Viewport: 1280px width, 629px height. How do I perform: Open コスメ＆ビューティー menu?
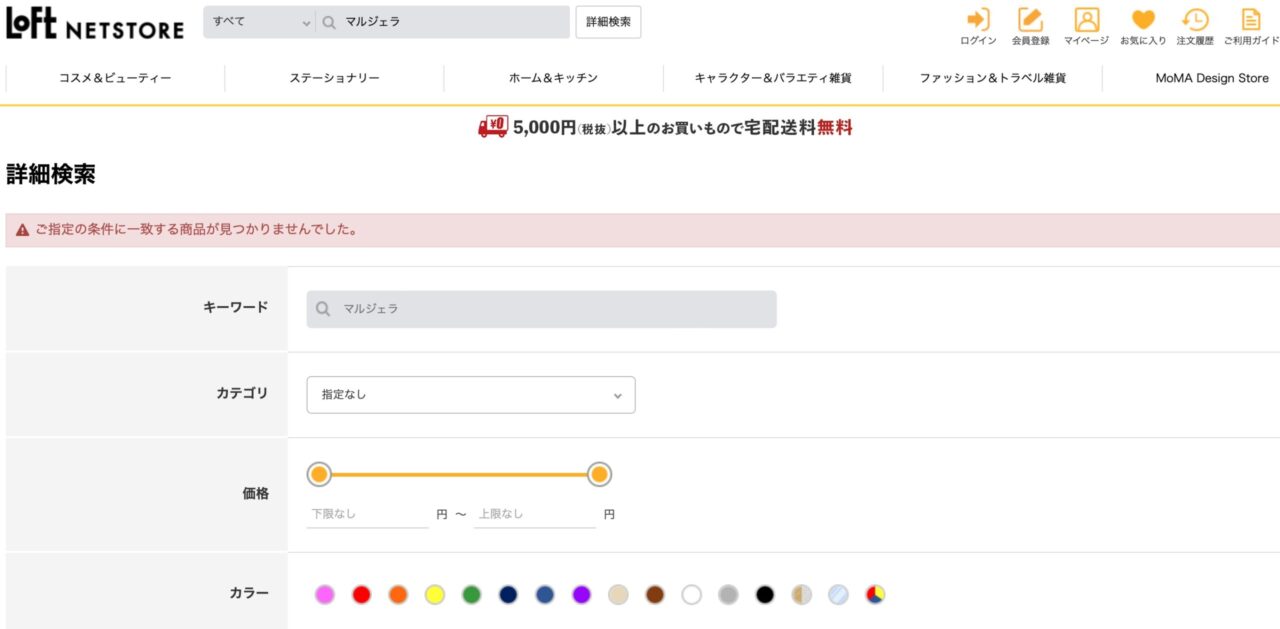(x=115, y=78)
